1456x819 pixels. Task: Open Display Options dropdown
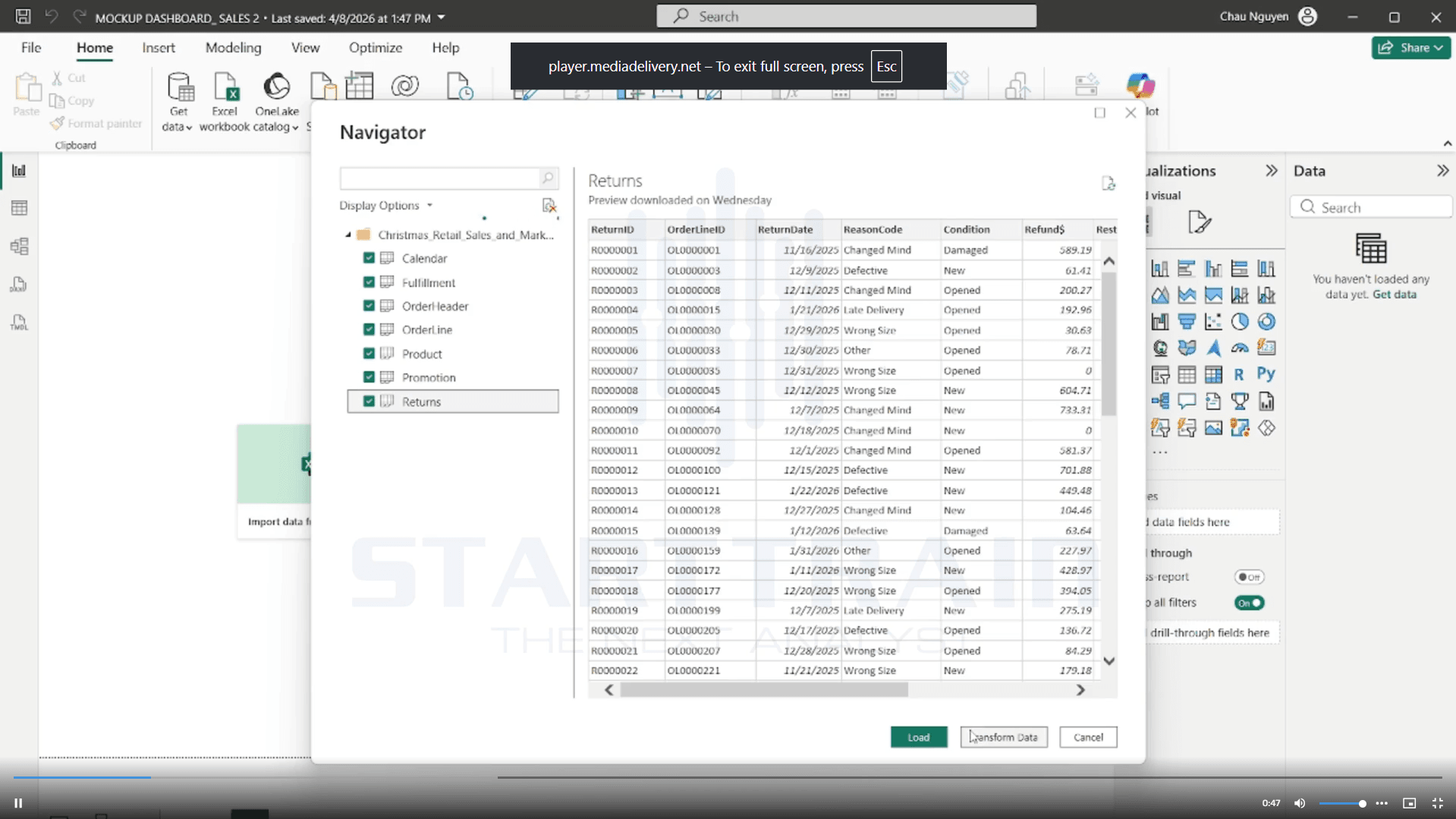385,206
